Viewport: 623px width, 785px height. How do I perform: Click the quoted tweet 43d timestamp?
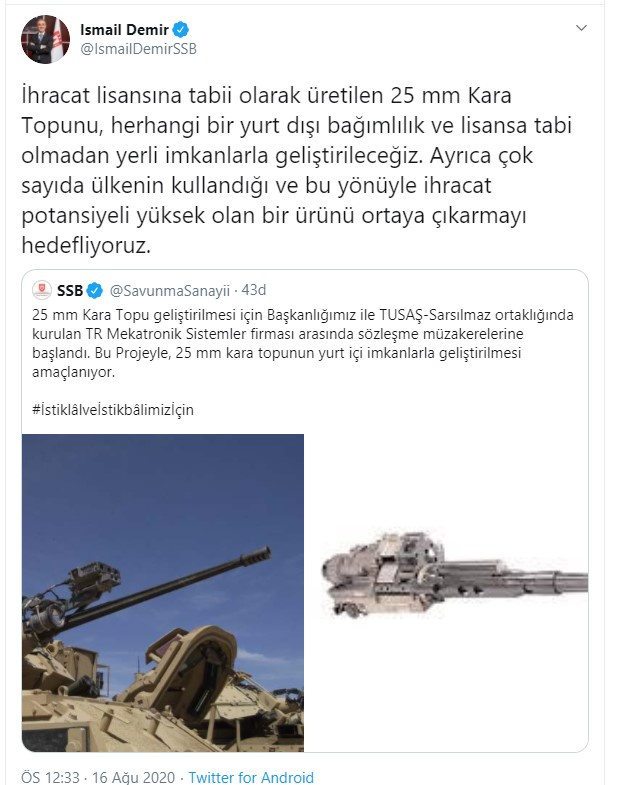pyautogui.click(x=253, y=290)
